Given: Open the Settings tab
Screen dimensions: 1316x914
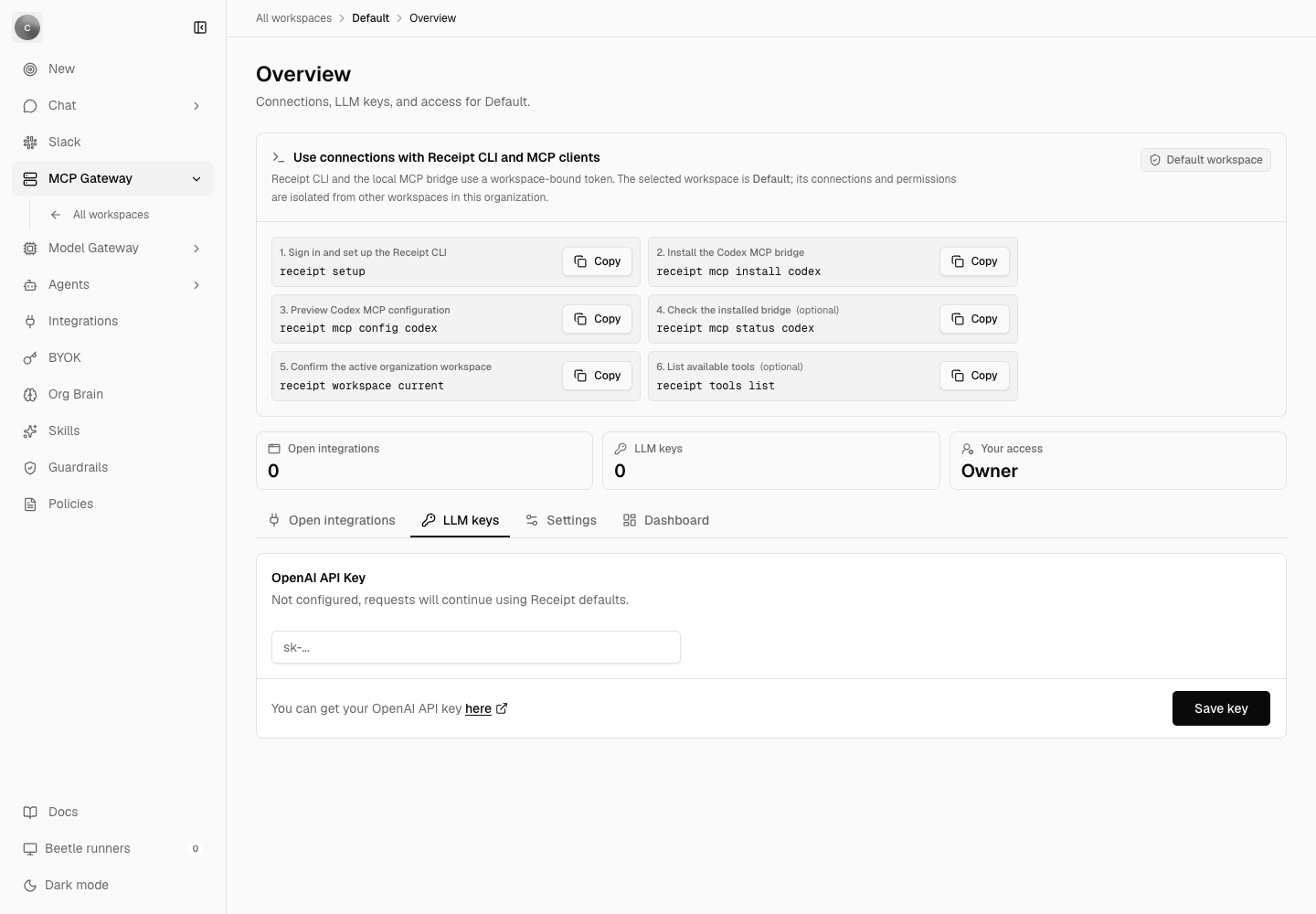Looking at the screenshot, I should pos(561,520).
